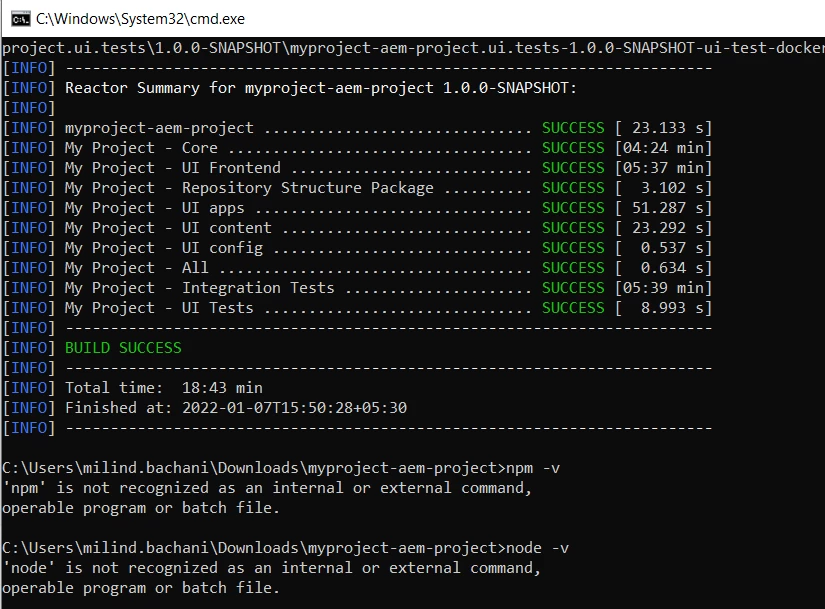825x609 pixels.
Task: Click the '51.287 s' duration for UI apps
Action: tap(668, 208)
